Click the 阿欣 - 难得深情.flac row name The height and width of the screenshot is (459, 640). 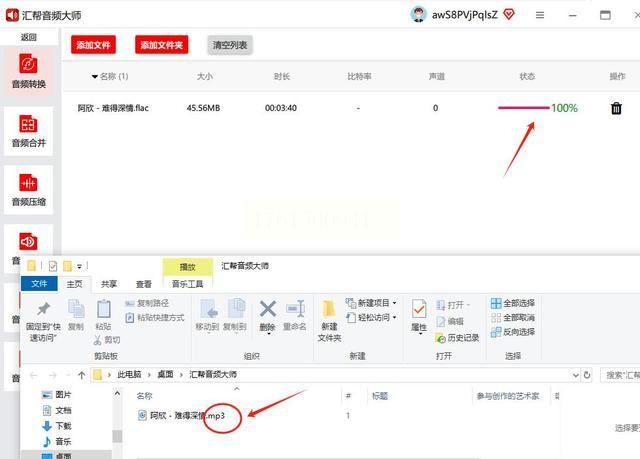click(113, 108)
